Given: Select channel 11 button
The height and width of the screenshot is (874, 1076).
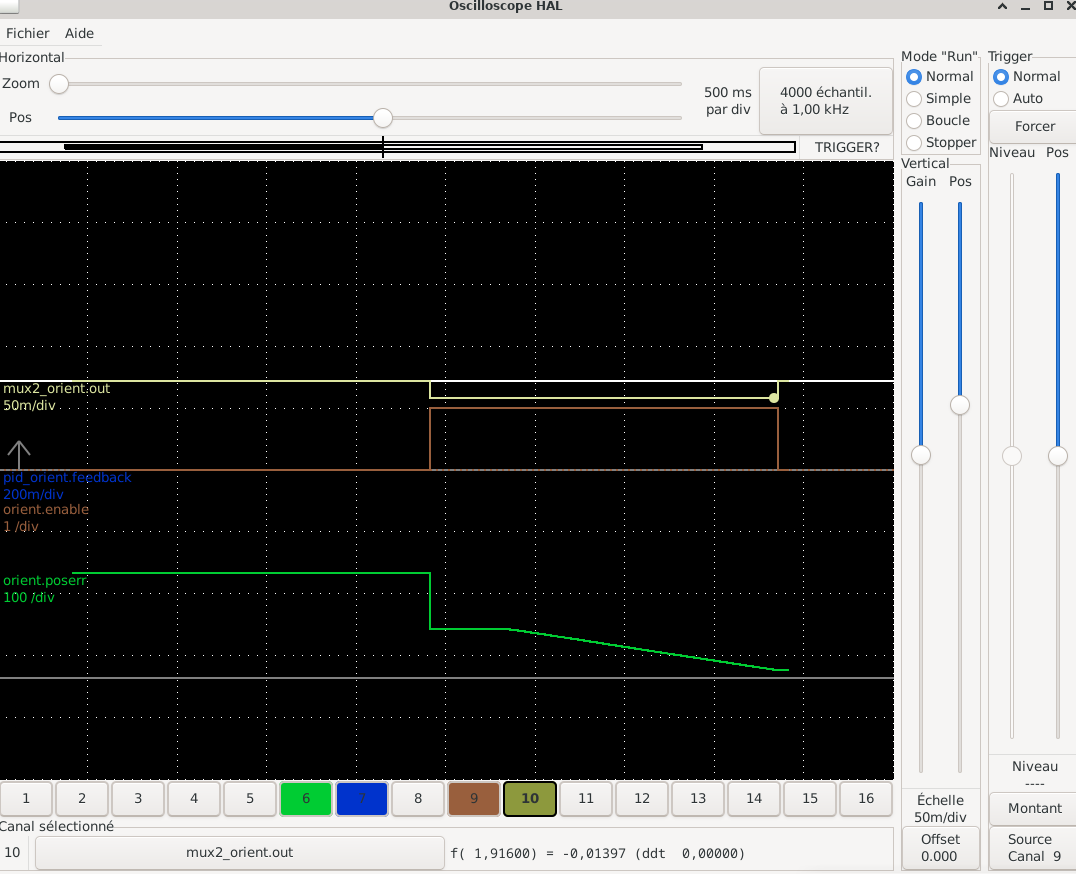Looking at the screenshot, I should pos(586,799).
